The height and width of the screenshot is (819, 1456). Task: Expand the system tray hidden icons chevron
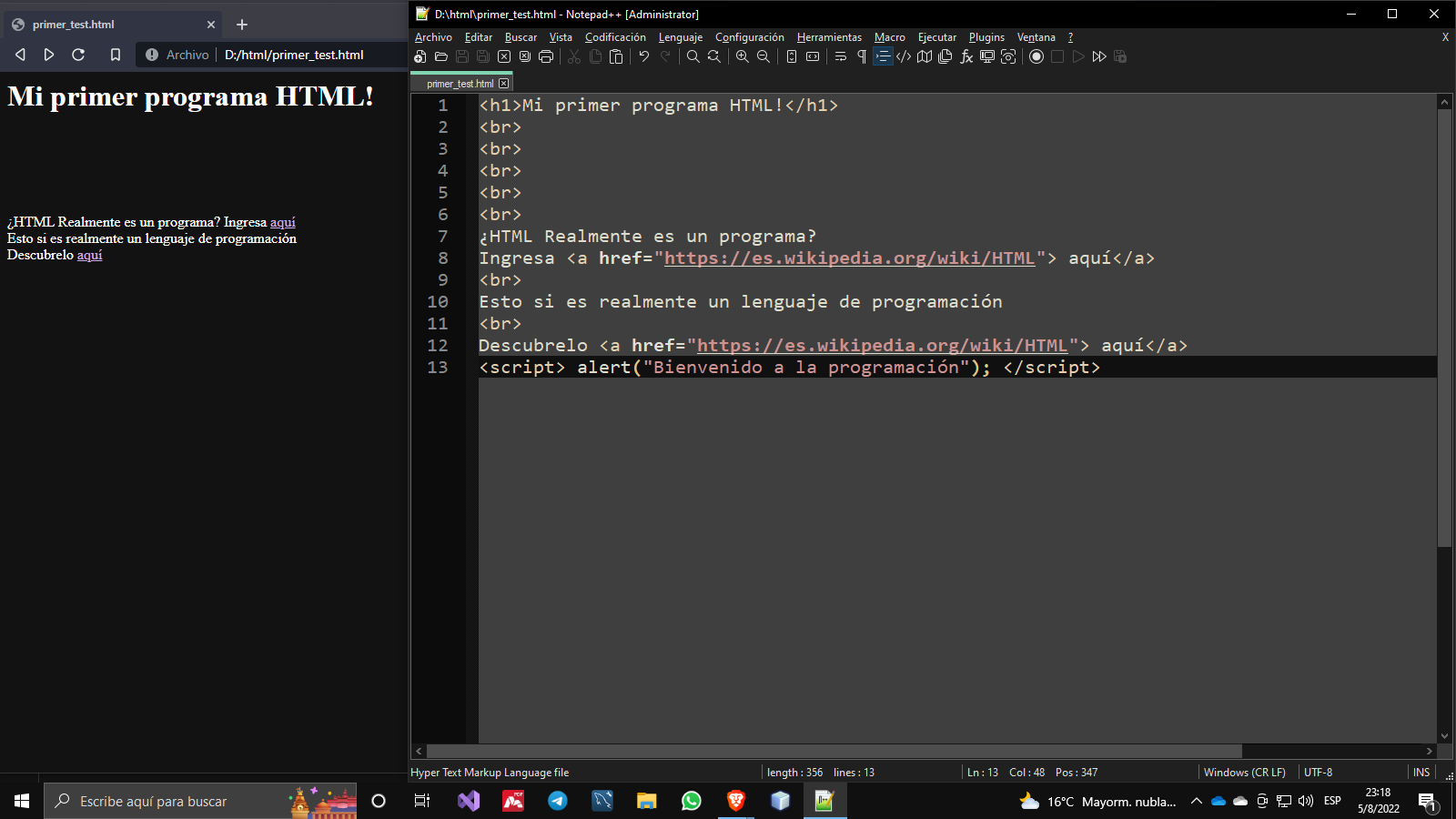[1197, 801]
